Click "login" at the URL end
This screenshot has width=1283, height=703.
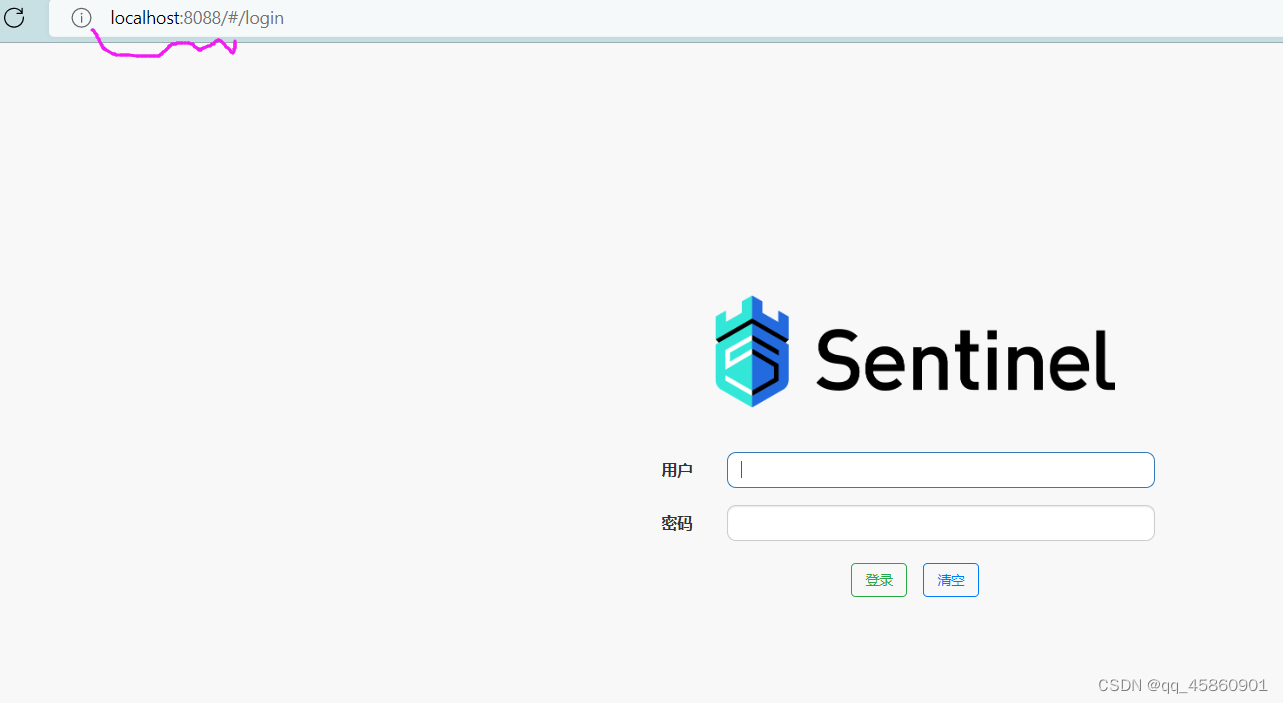pyautogui.click(x=264, y=18)
